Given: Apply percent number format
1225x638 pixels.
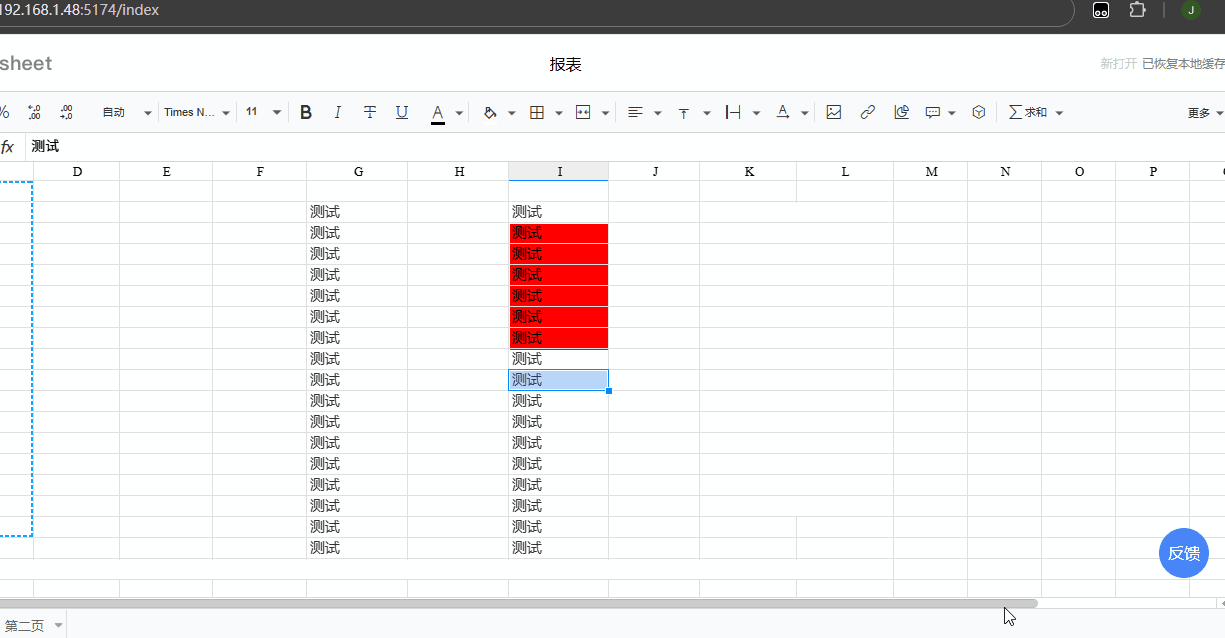Looking at the screenshot, I should pos(4,113).
